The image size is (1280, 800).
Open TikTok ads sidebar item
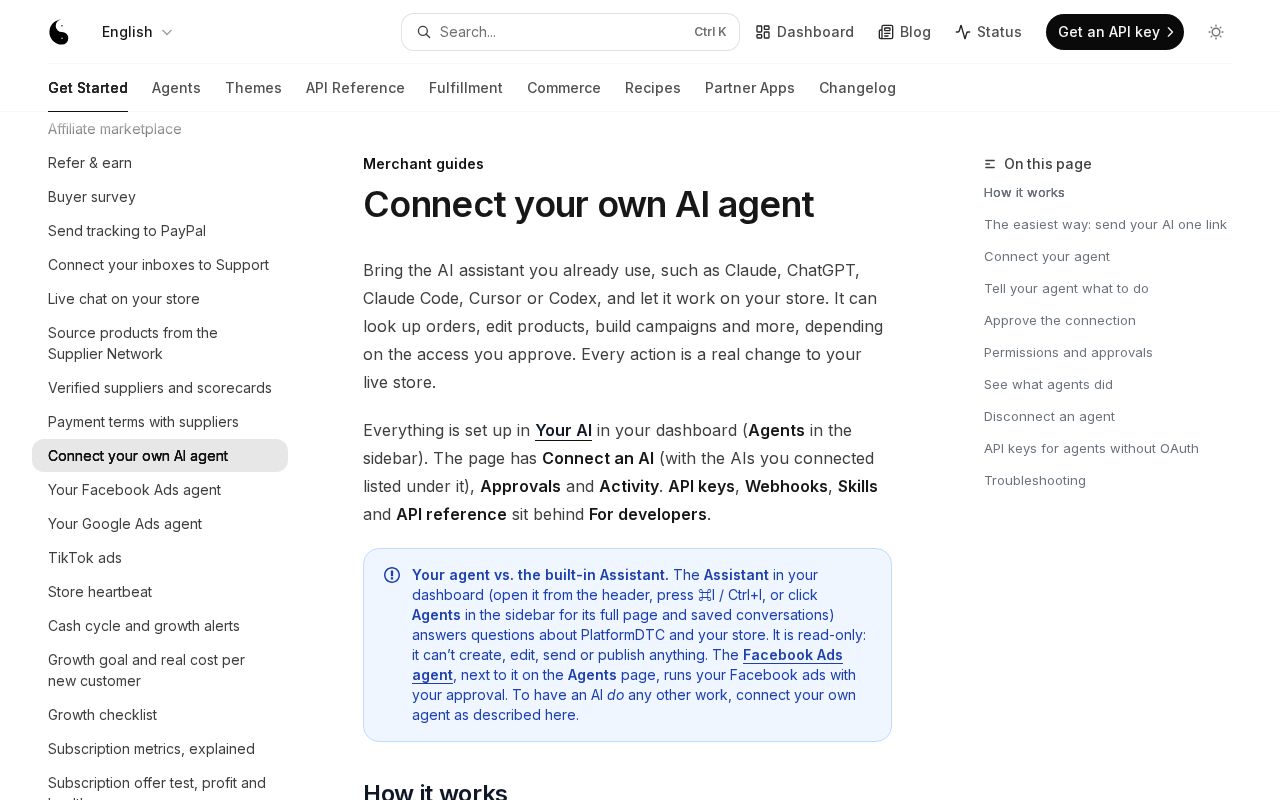(160, 558)
